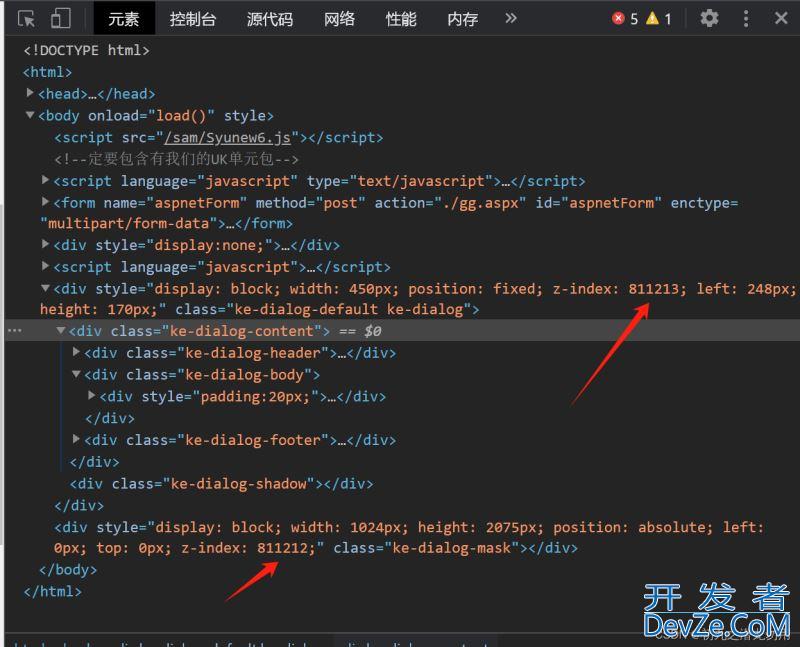This screenshot has height=647, width=800.
Task: Collapse the ke-dialog-body div node
Action: 76,374
